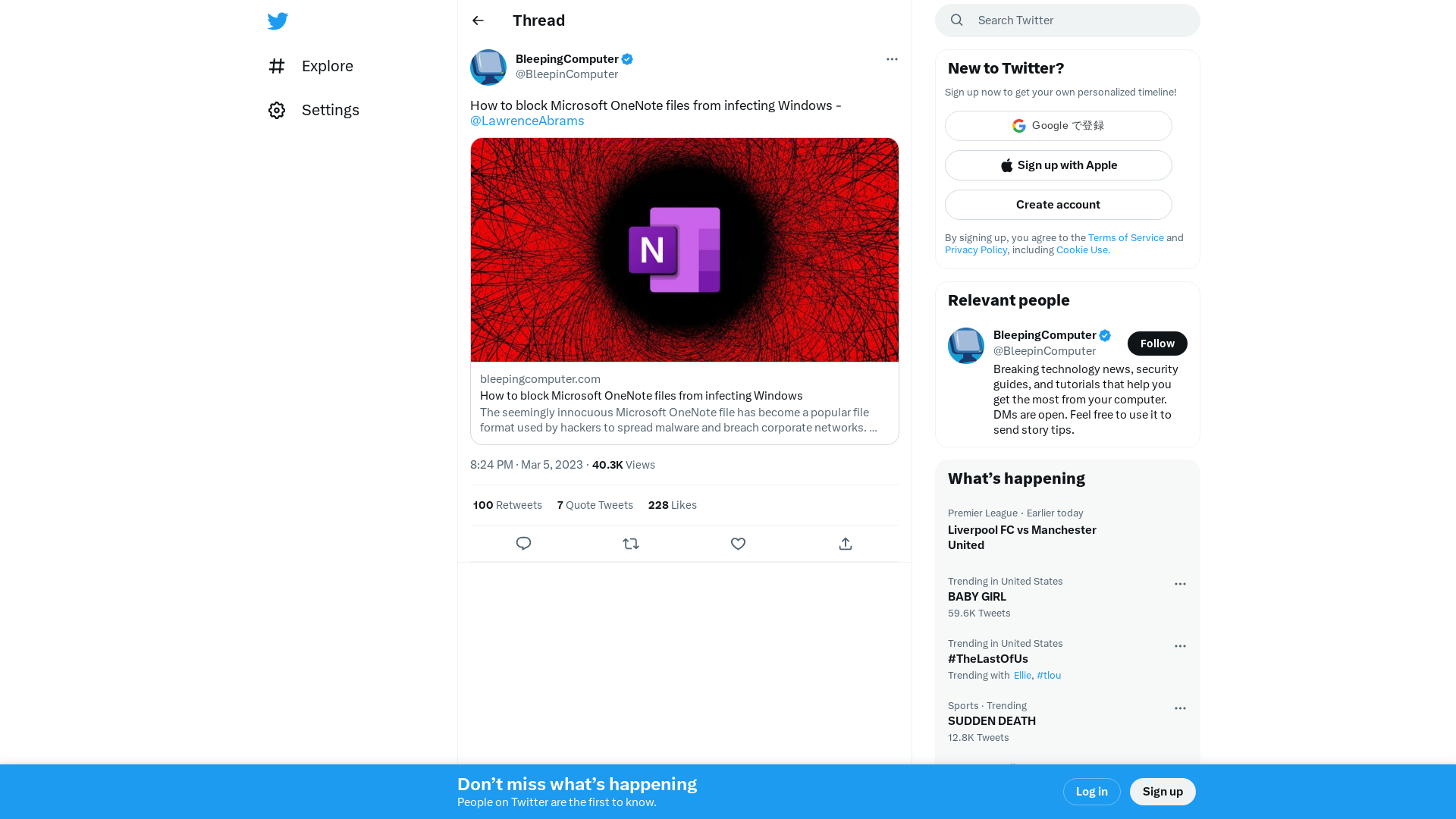The image size is (1456, 819).
Task: Click the search magnifier icon
Action: click(957, 20)
